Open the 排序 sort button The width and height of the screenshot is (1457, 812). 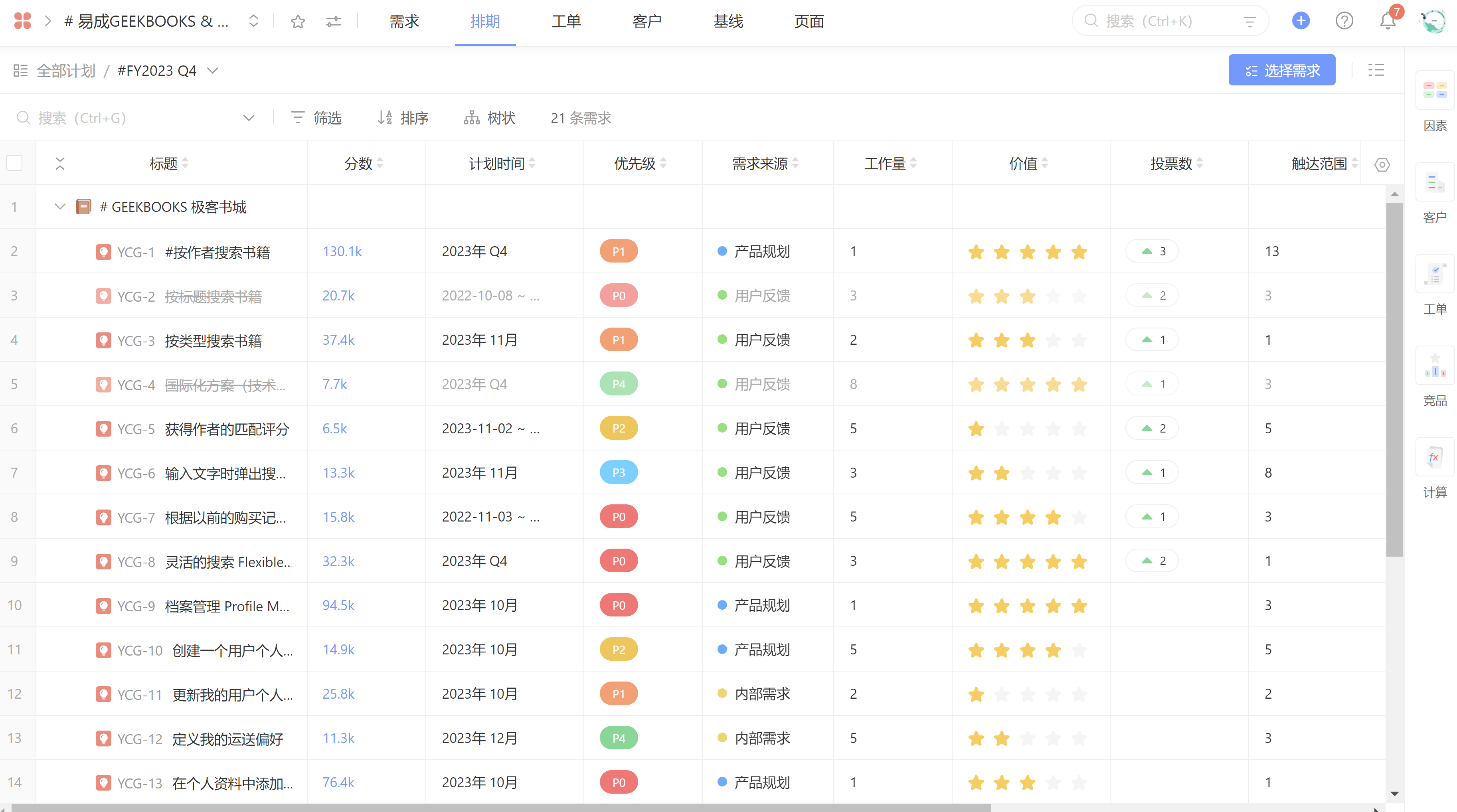click(403, 118)
